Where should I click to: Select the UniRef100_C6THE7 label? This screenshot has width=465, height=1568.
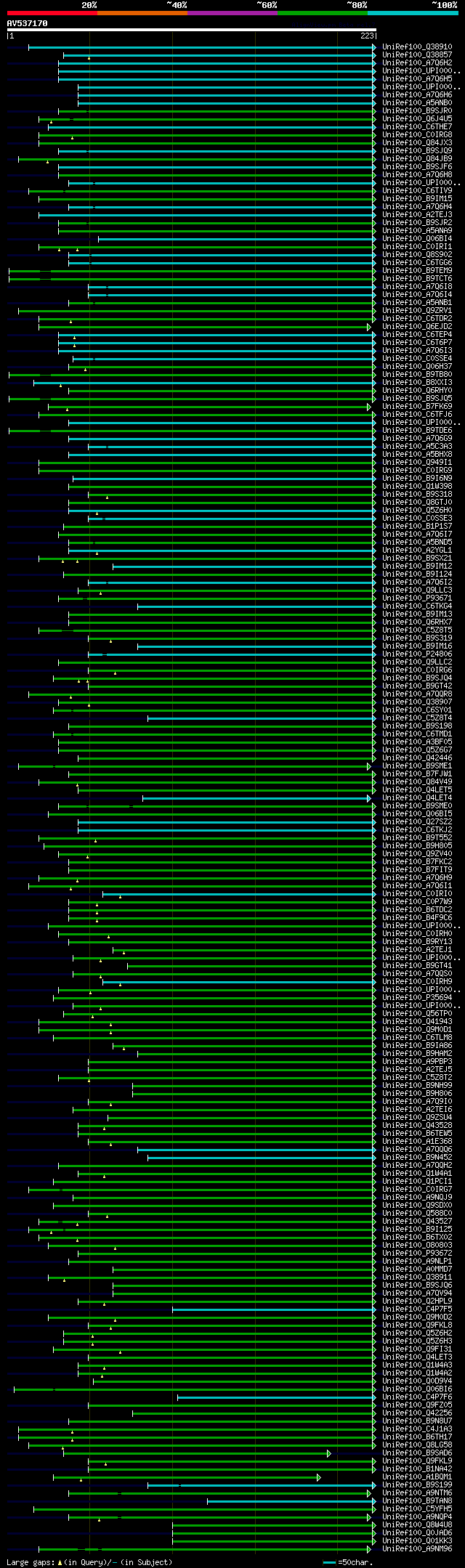[417, 127]
